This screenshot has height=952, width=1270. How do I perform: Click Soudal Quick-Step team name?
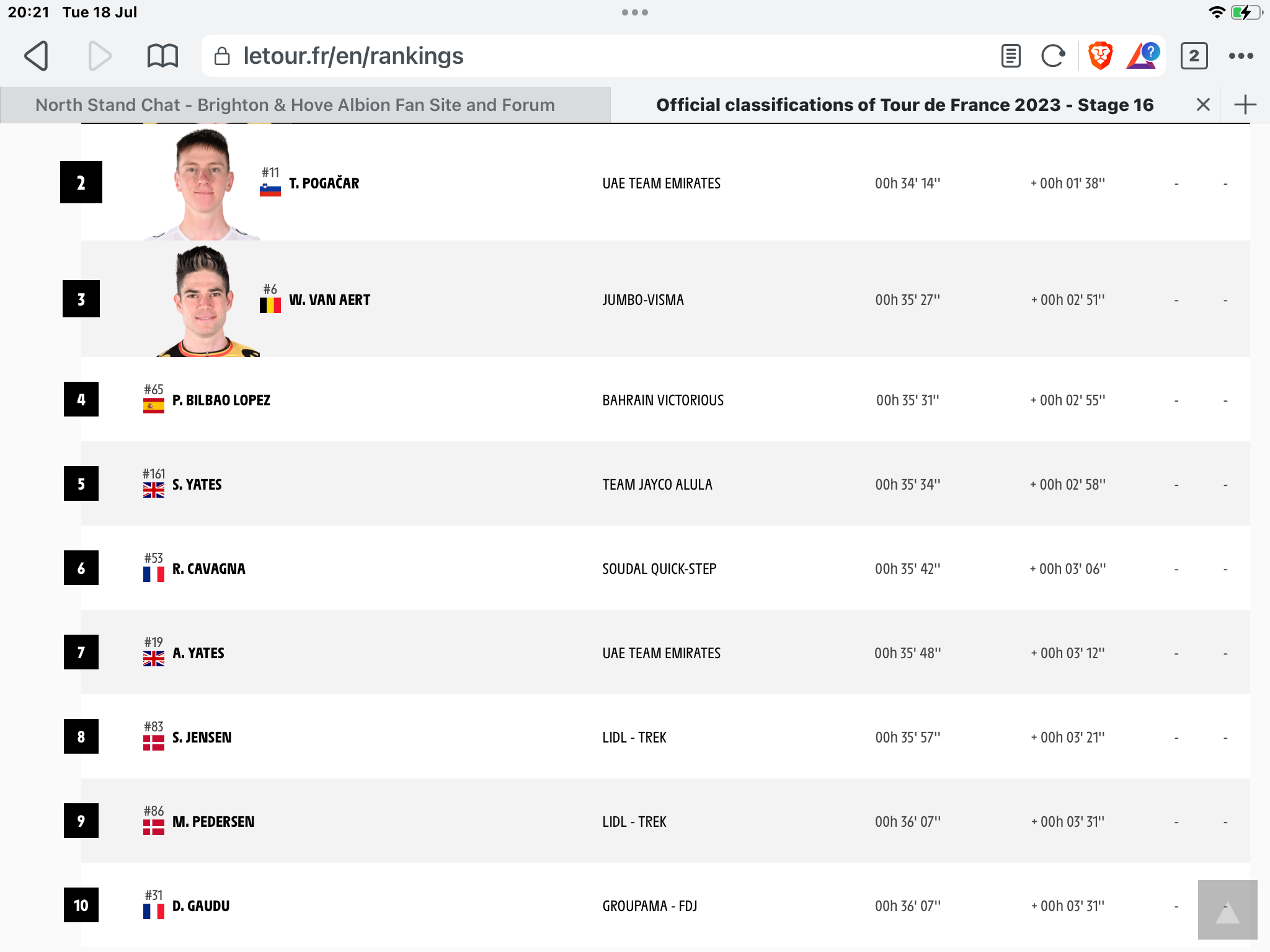click(x=659, y=569)
